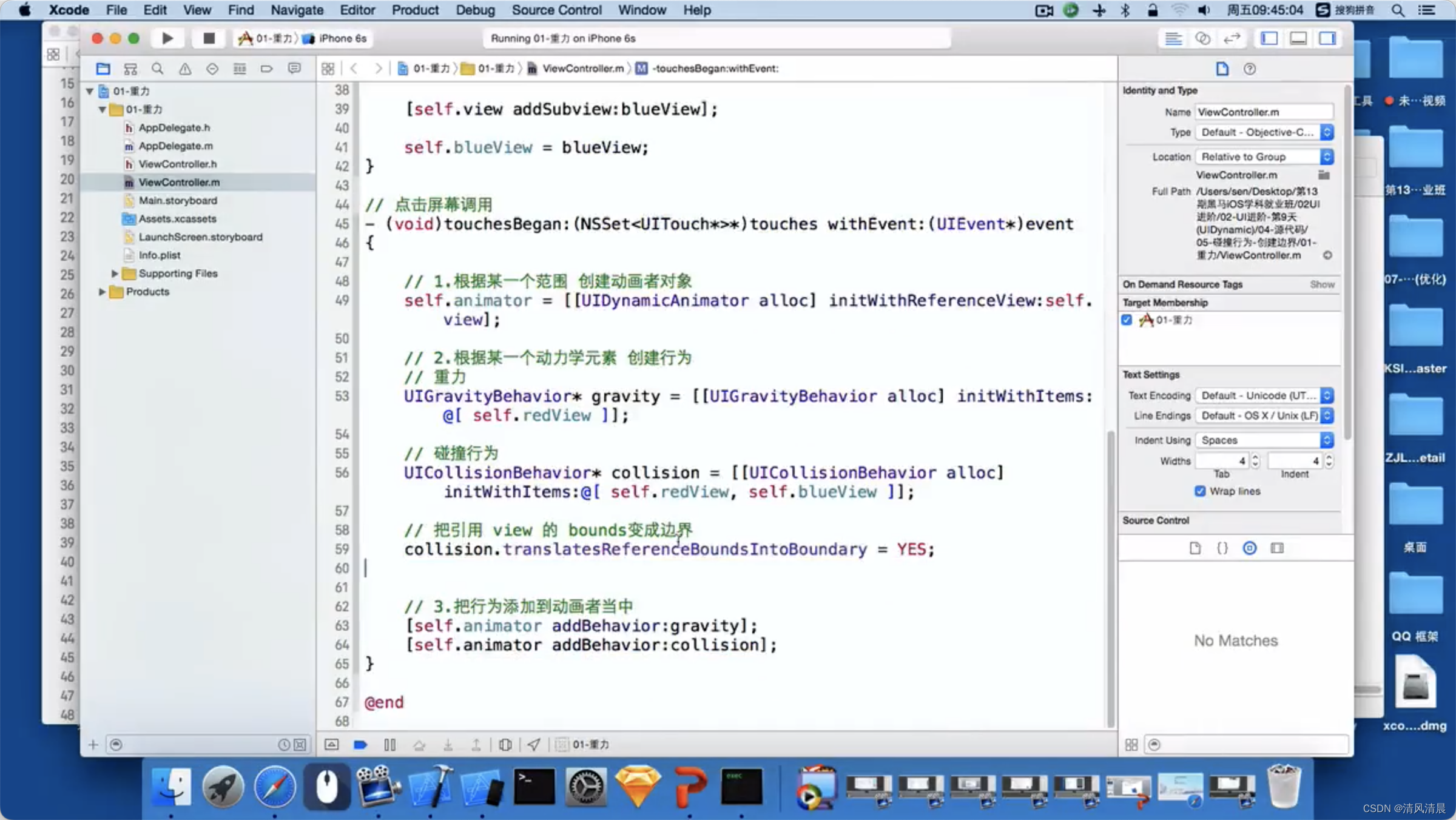This screenshot has height=820, width=1456.
Task: Open the Debug menu
Action: point(475,10)
